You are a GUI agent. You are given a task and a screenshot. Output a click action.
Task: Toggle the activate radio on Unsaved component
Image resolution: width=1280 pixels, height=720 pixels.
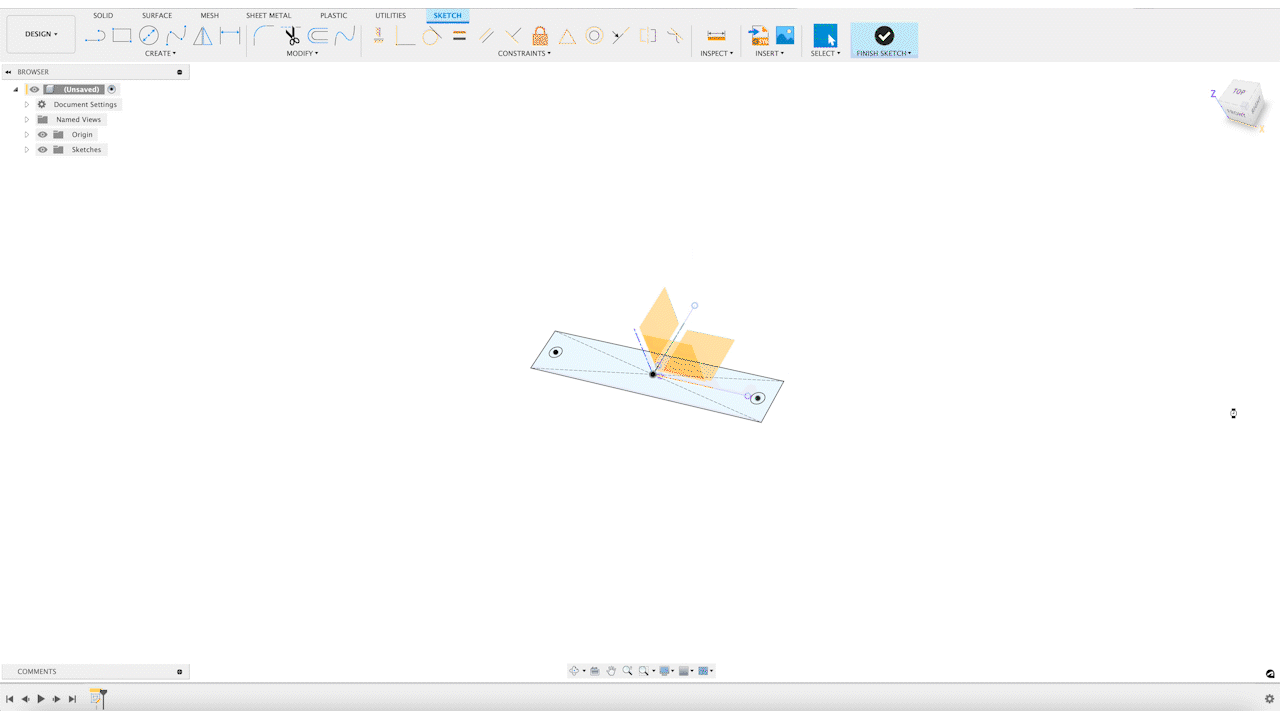pos(112,89)
